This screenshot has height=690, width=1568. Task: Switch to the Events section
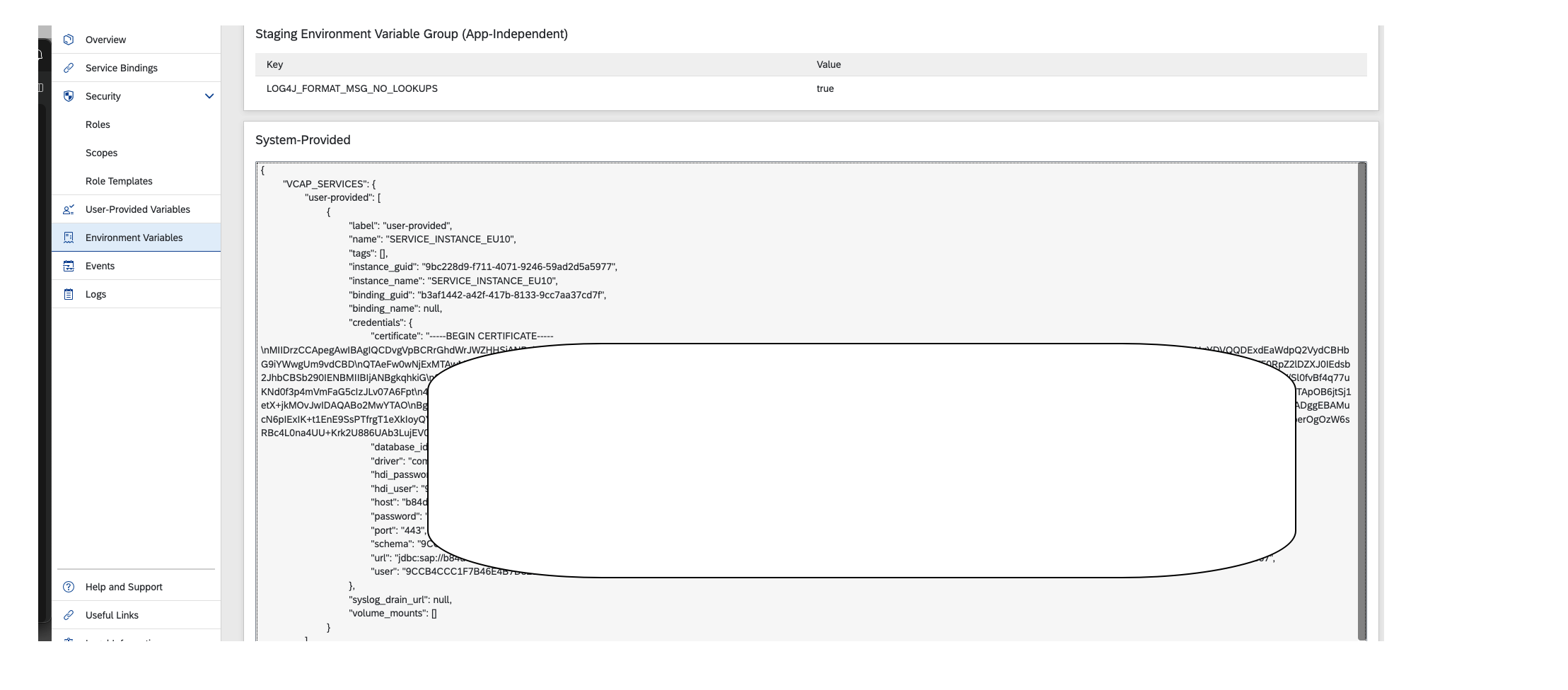pos(100,266)
